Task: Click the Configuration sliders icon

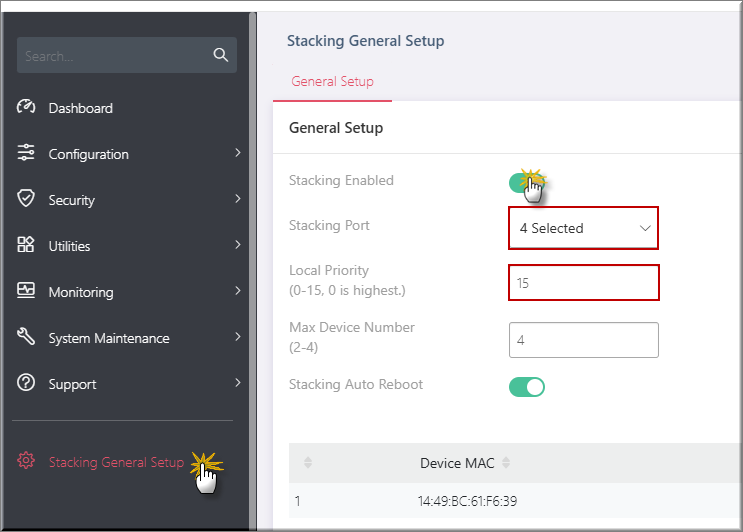Action: (26, 153)
